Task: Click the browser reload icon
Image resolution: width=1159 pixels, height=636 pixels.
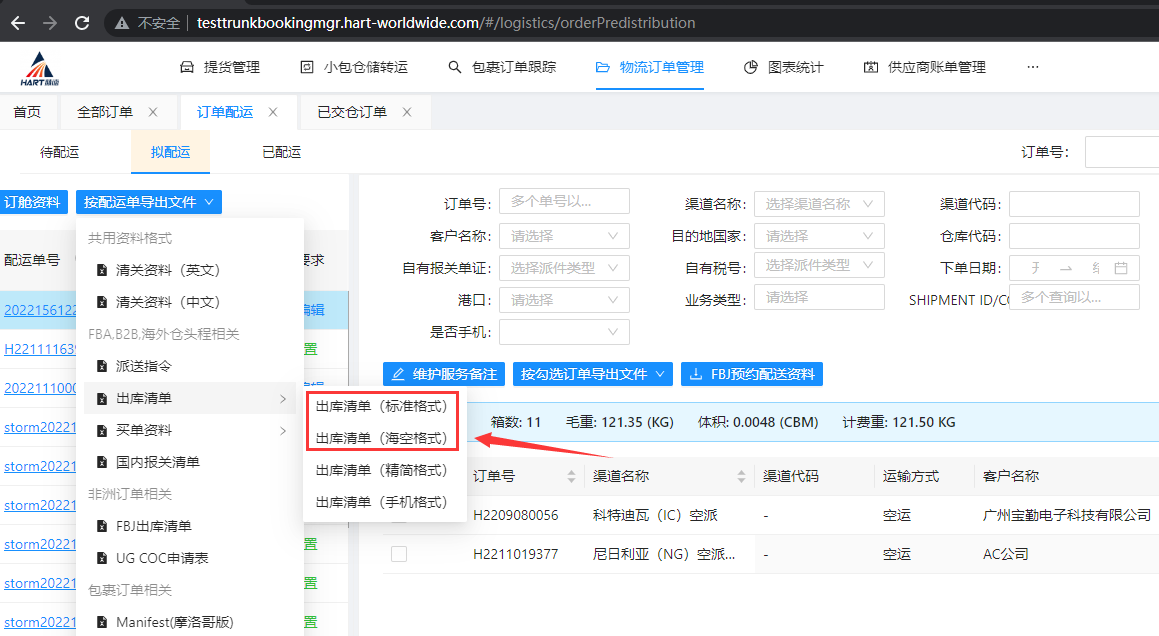Action: pyautogui.click(x=82, y=22)
